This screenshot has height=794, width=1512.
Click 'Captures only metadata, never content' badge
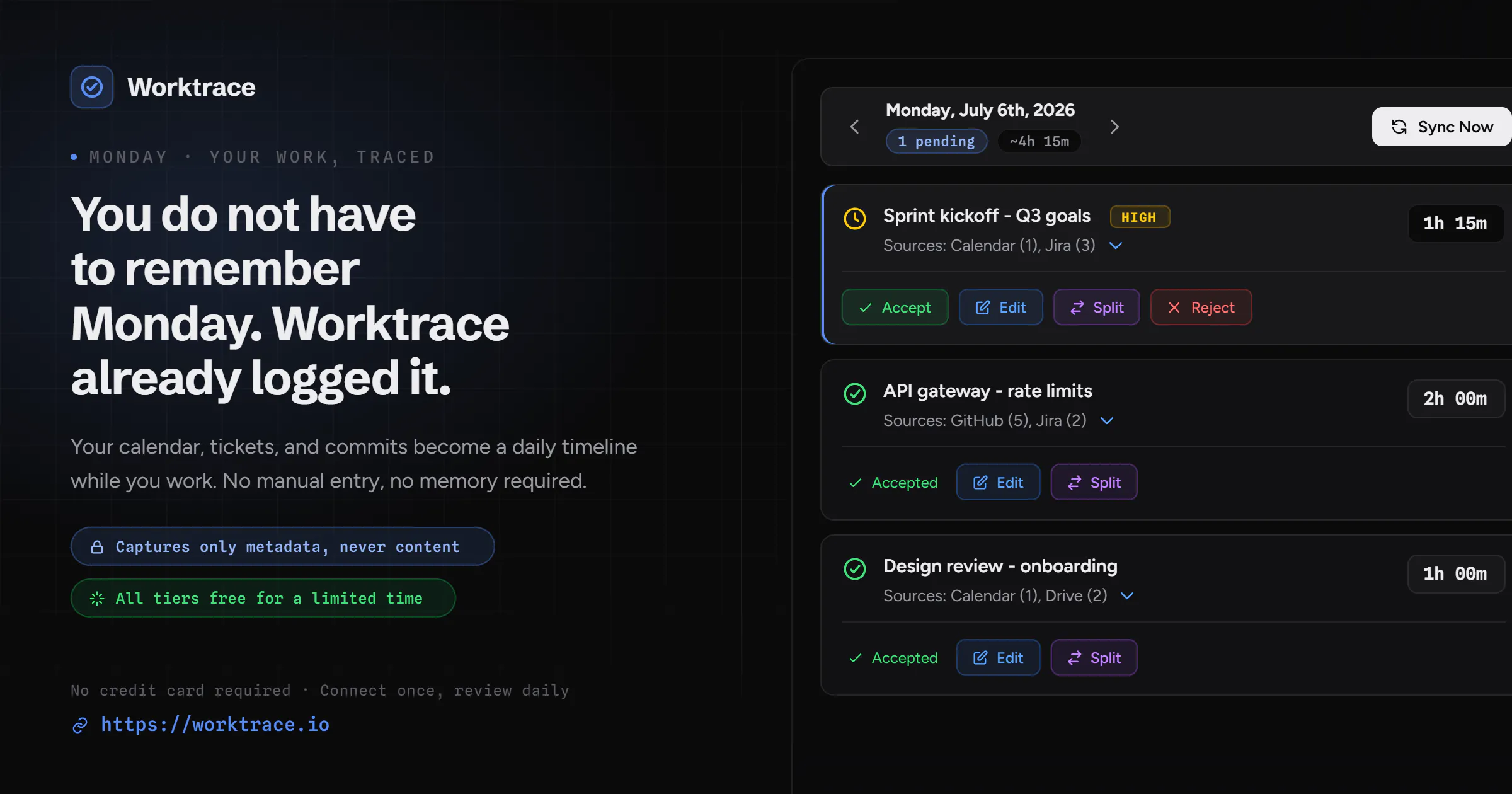click(x=282, y=546)
